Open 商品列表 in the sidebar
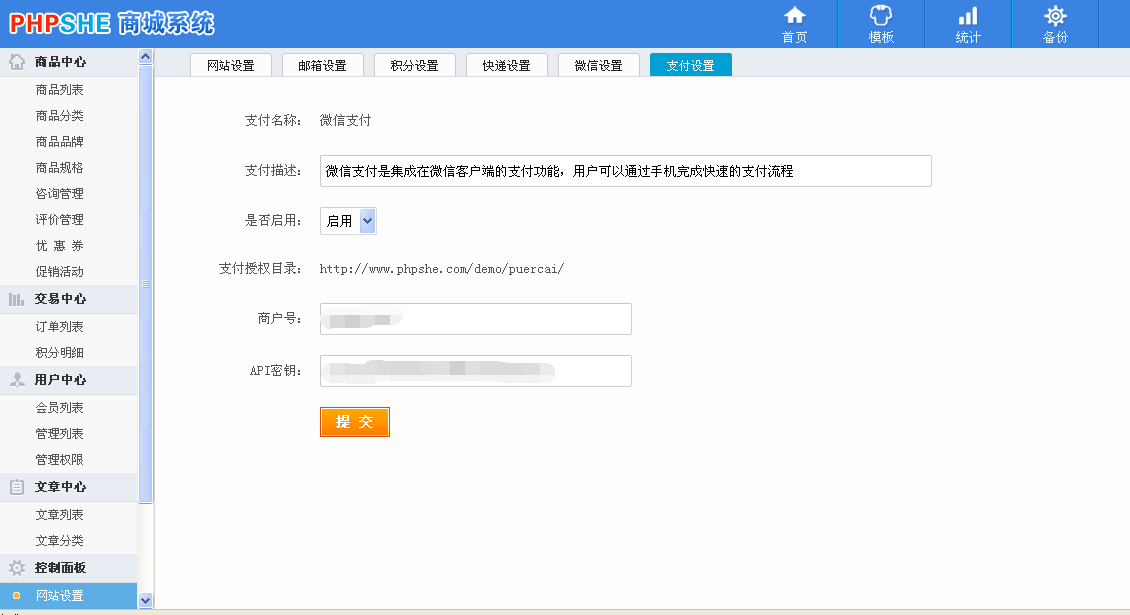Viewport: 1130px width, 615px height. (60, 90)
